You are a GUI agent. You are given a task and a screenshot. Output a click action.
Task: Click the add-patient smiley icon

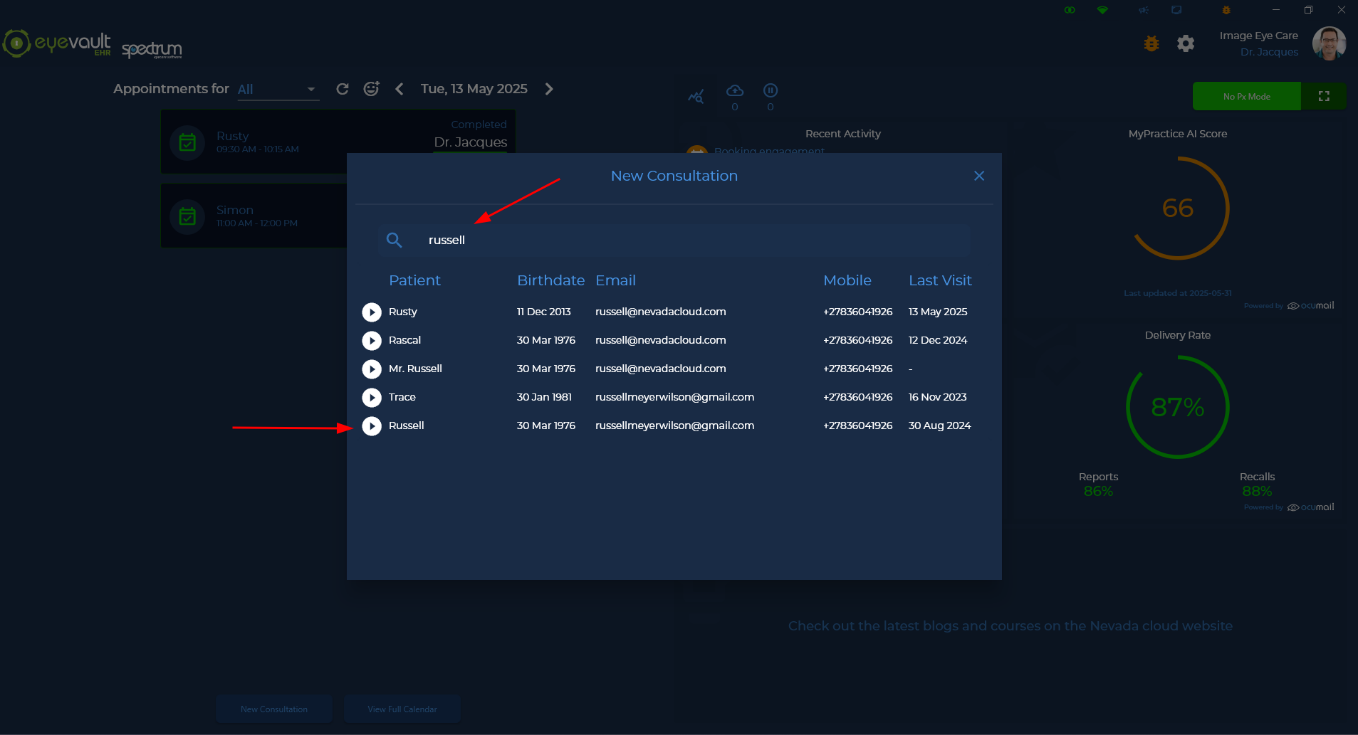tap(371, 89)
